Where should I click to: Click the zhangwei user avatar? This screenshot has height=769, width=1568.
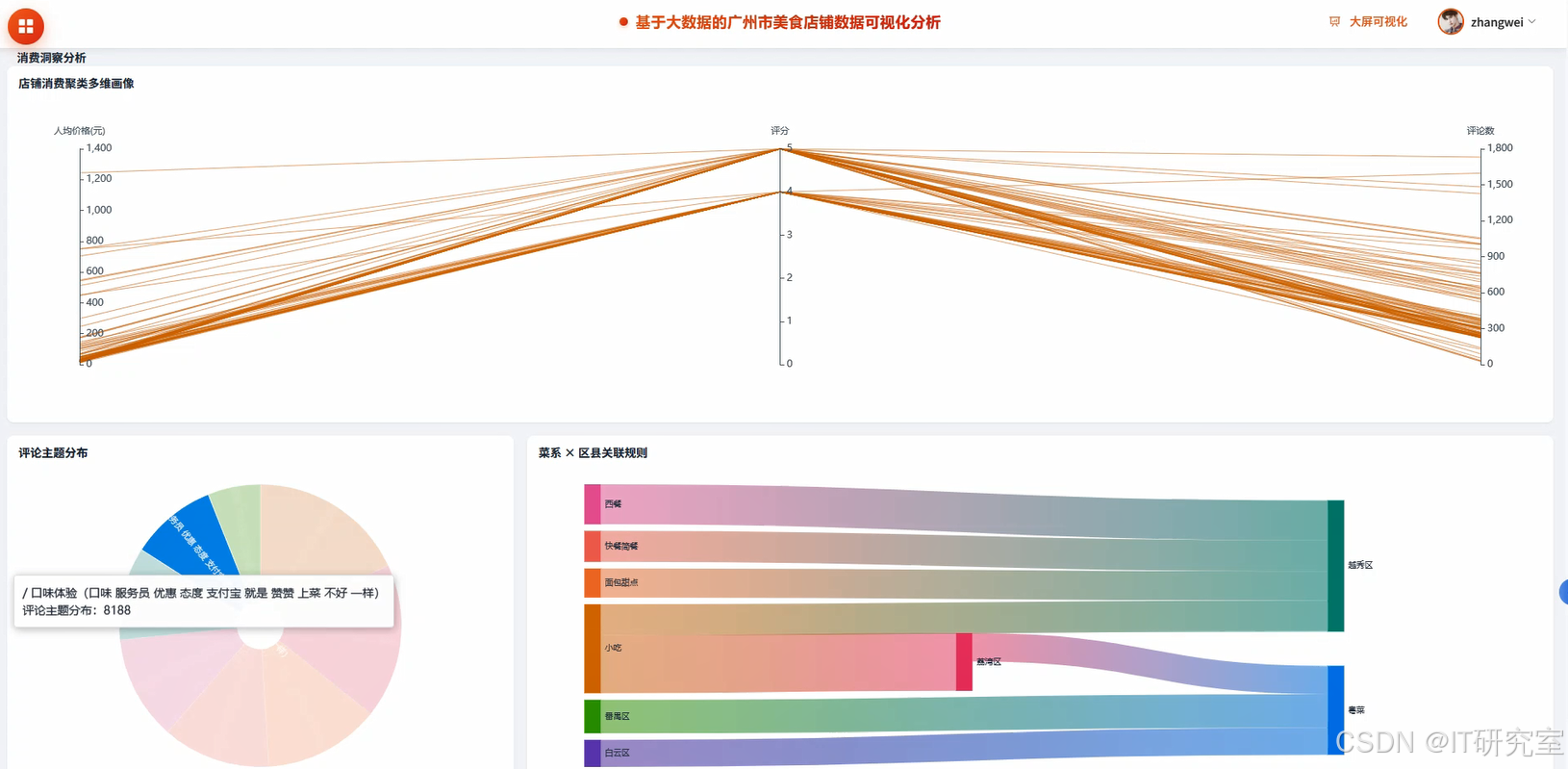1451,21
